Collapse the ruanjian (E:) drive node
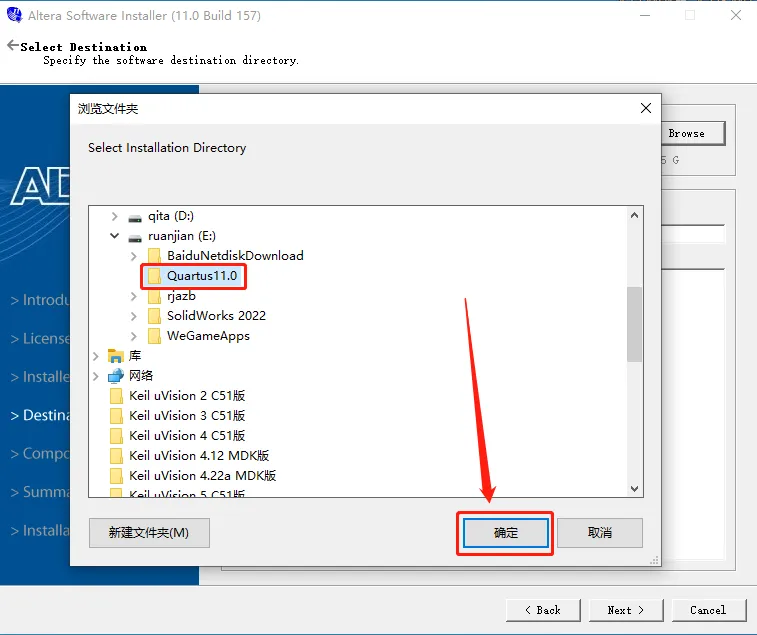The width and height of the screenshot is (757, 635). tap(114, 236)
